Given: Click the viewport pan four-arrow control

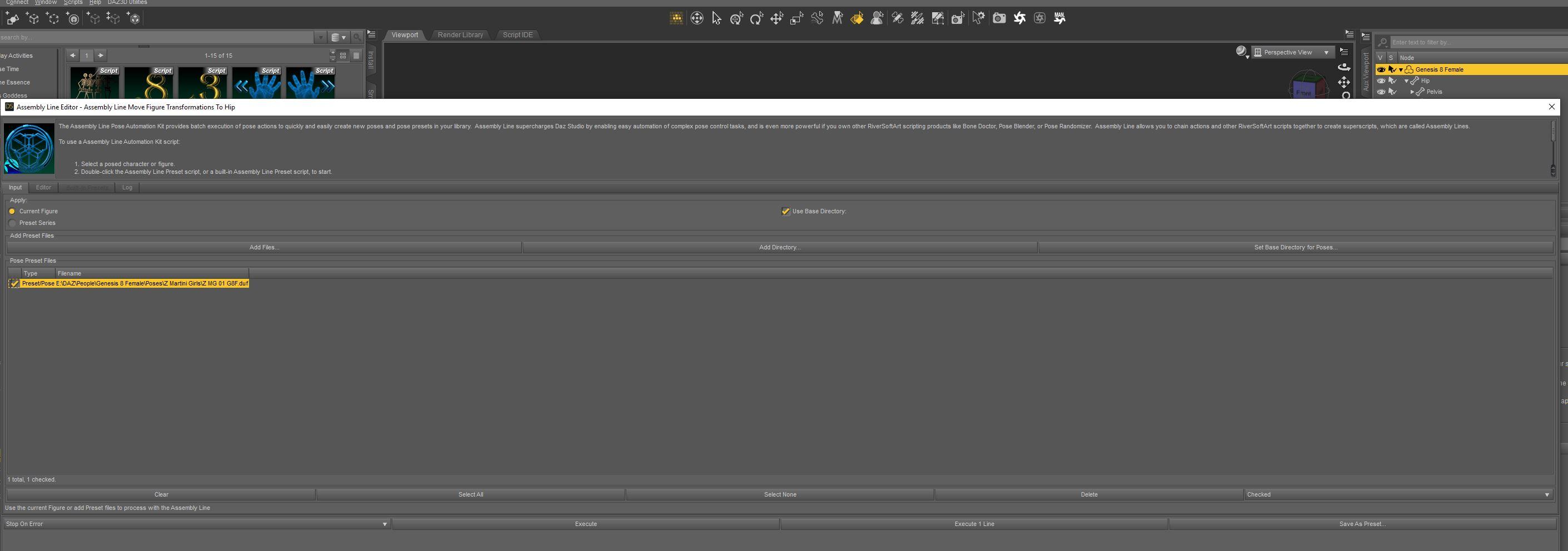Looking at the screenshot, I should [1344, 82].
